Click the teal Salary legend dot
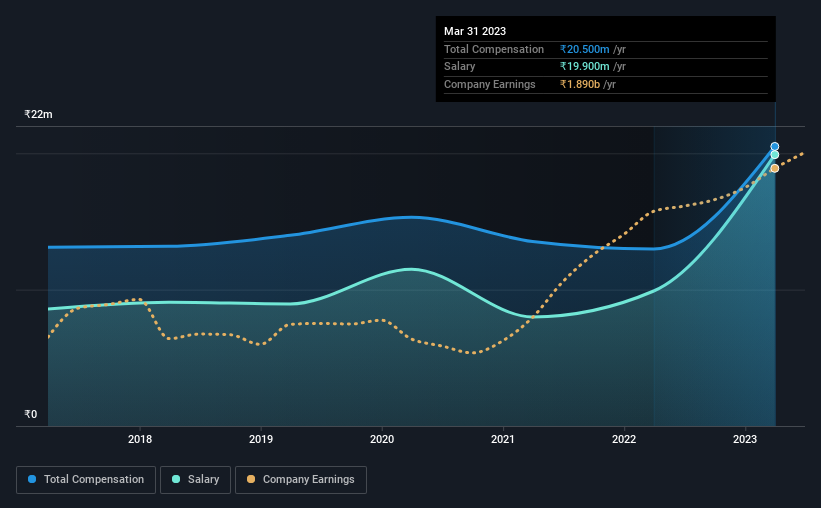 point(176,479)
